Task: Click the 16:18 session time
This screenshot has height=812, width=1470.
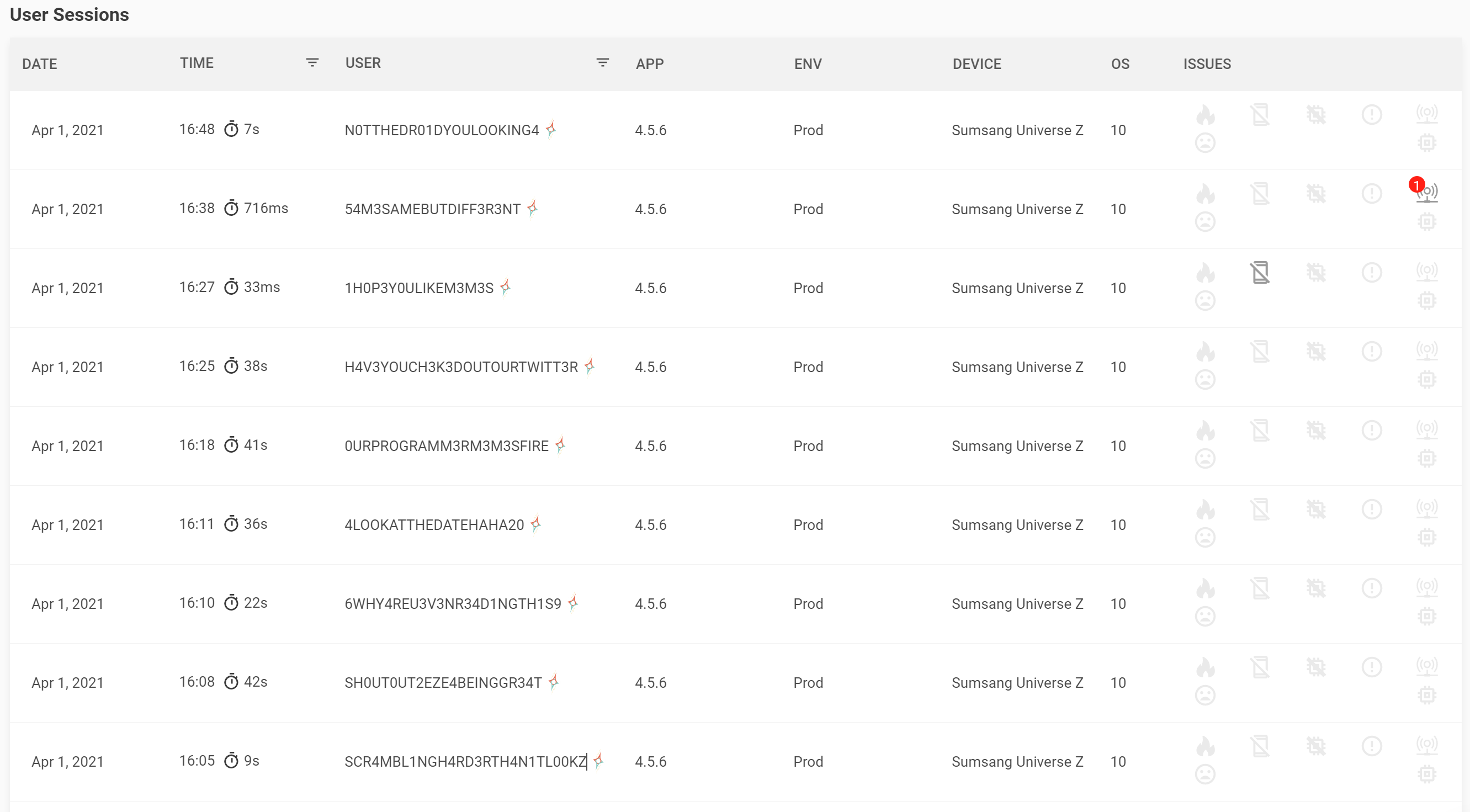Action: (x=197, y=444)
